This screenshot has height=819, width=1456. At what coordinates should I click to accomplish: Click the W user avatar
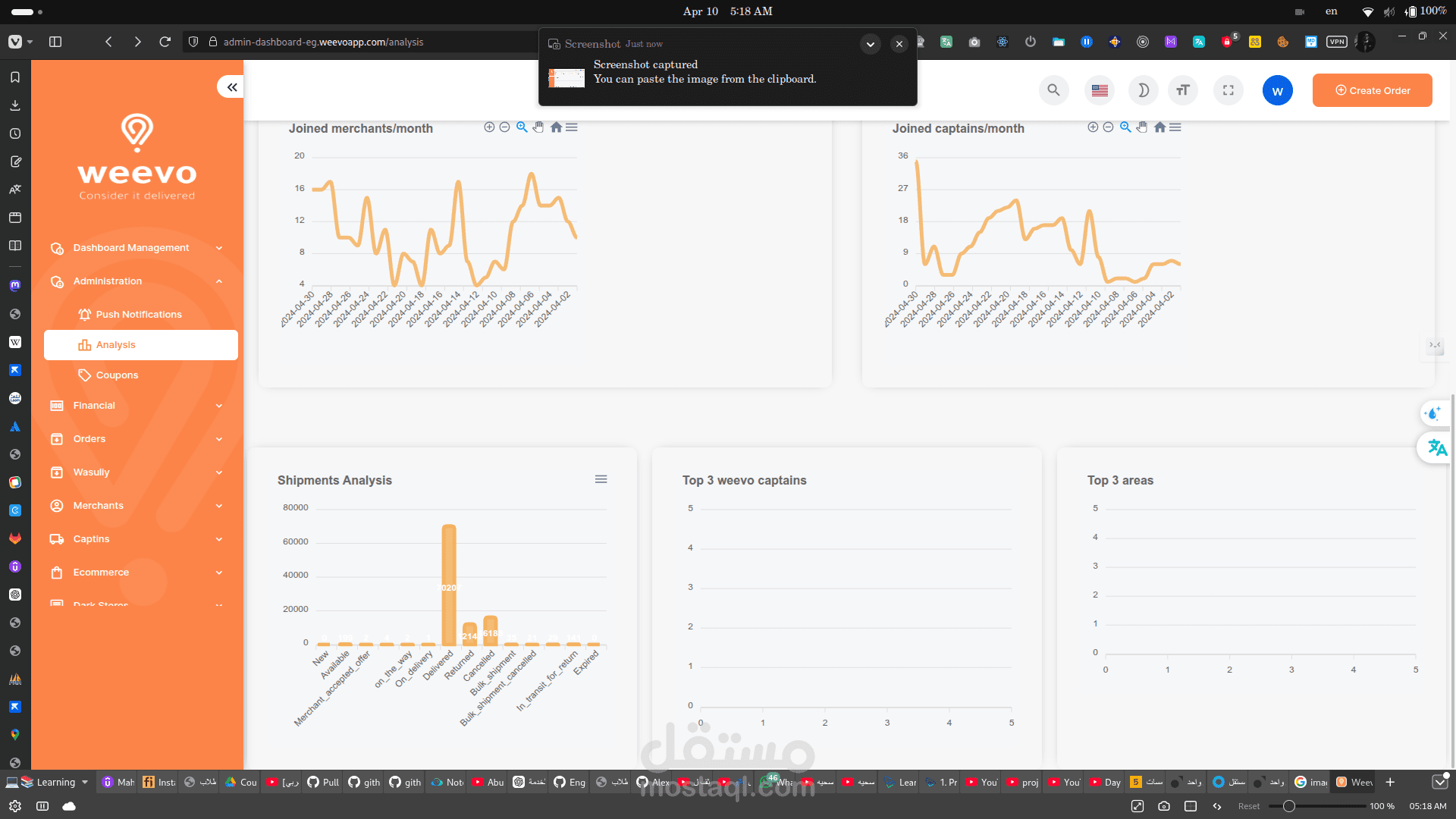(1277, 91)
